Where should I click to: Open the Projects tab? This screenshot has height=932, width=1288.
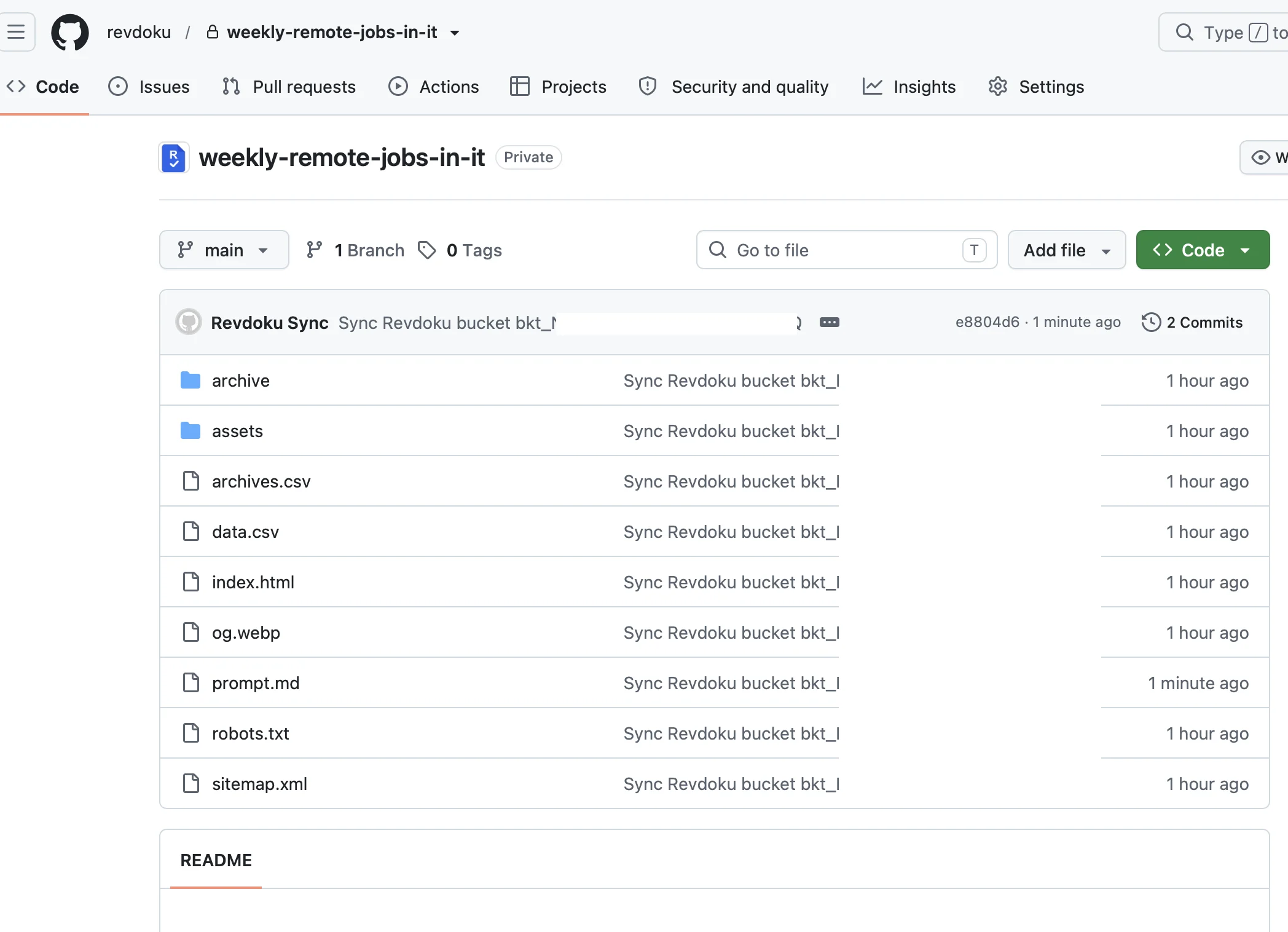coord(559,87)
